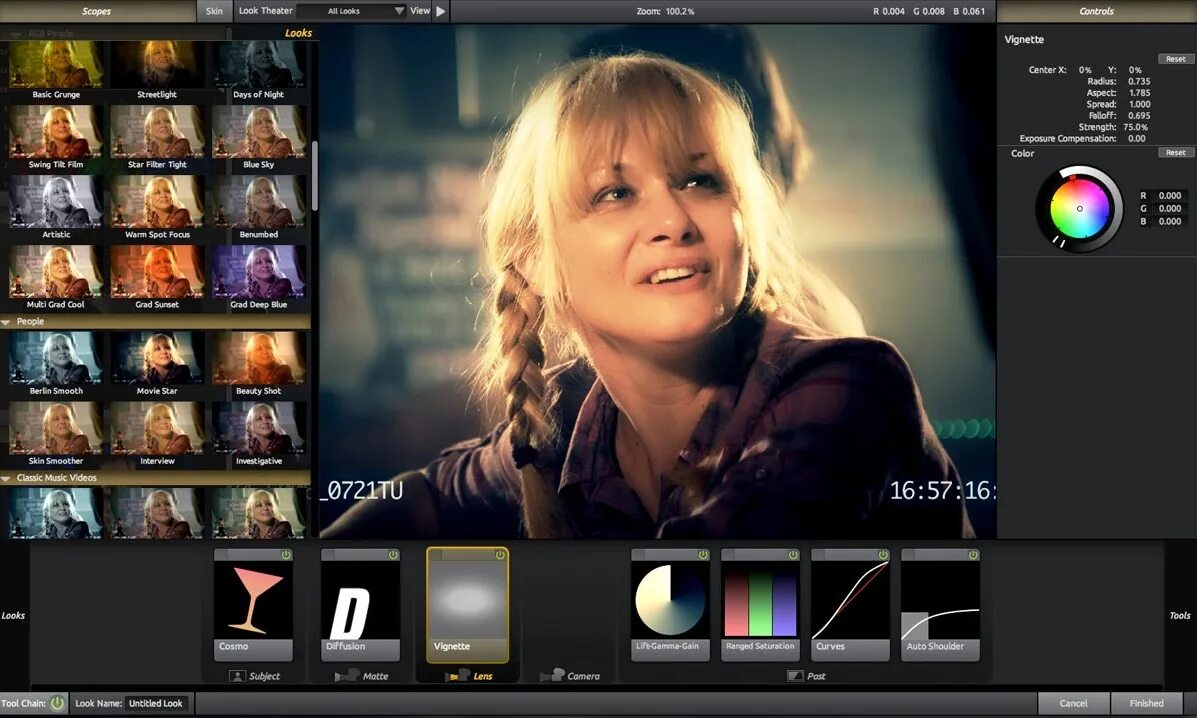1197x718 pixels.
Task: Toggle the Tool Chain power button
Action: (x=57, y=704)
